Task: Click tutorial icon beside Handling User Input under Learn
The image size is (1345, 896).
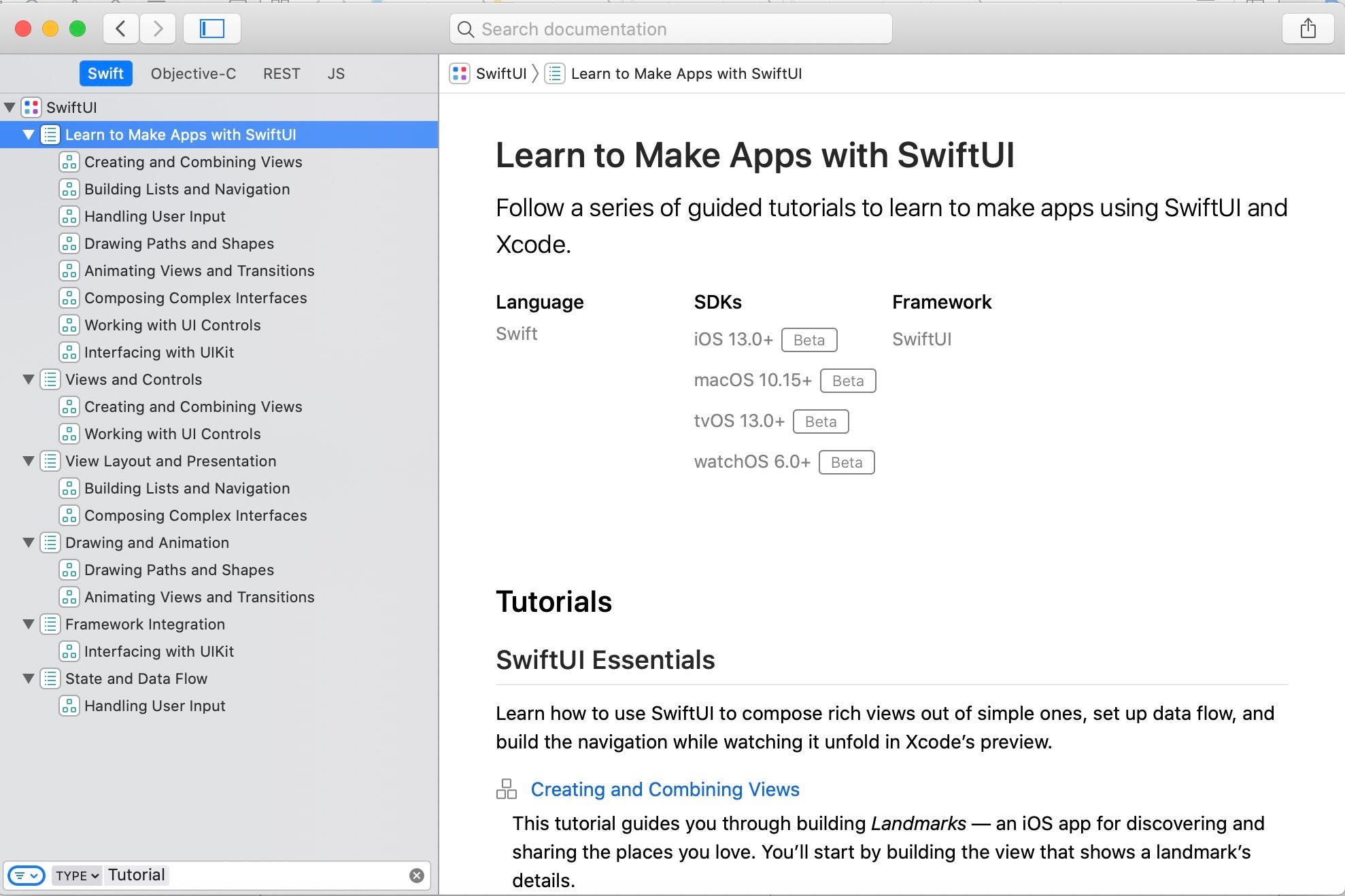Action: tap(69, 216)
